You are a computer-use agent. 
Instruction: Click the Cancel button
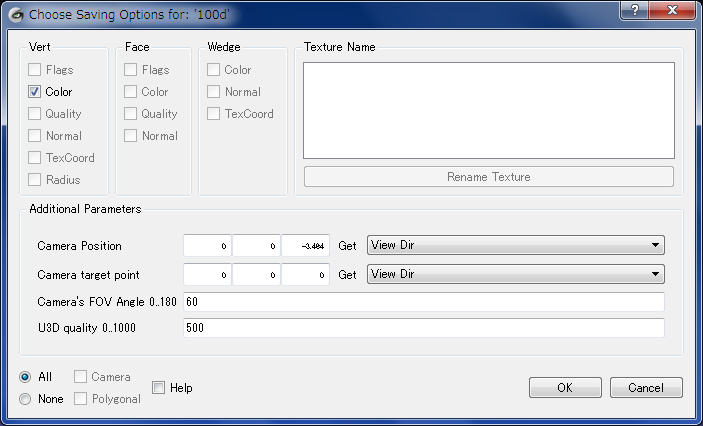pyautogui.click(x=646, y=387)
